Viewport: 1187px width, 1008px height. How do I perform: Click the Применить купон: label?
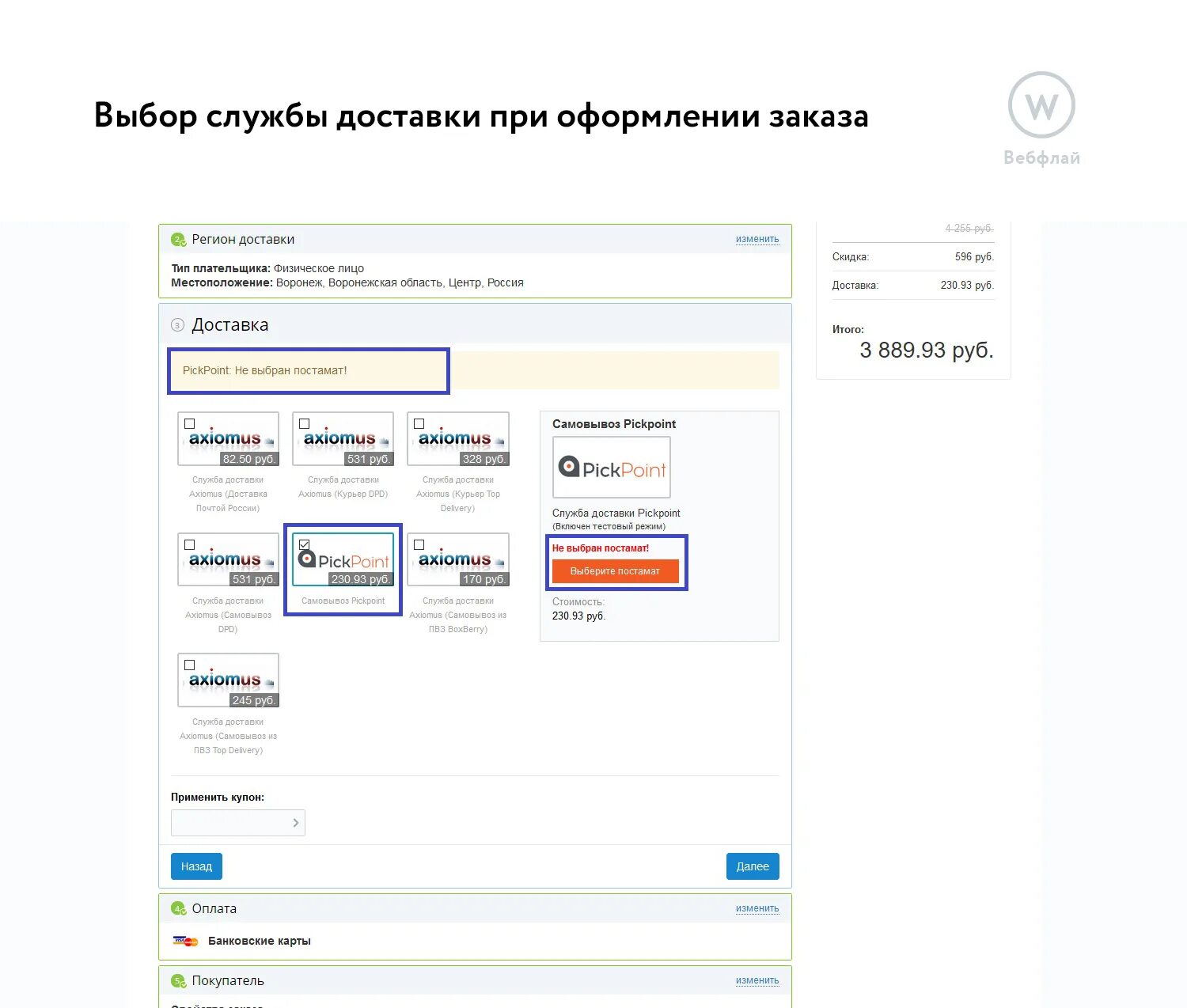pos(218,798)
